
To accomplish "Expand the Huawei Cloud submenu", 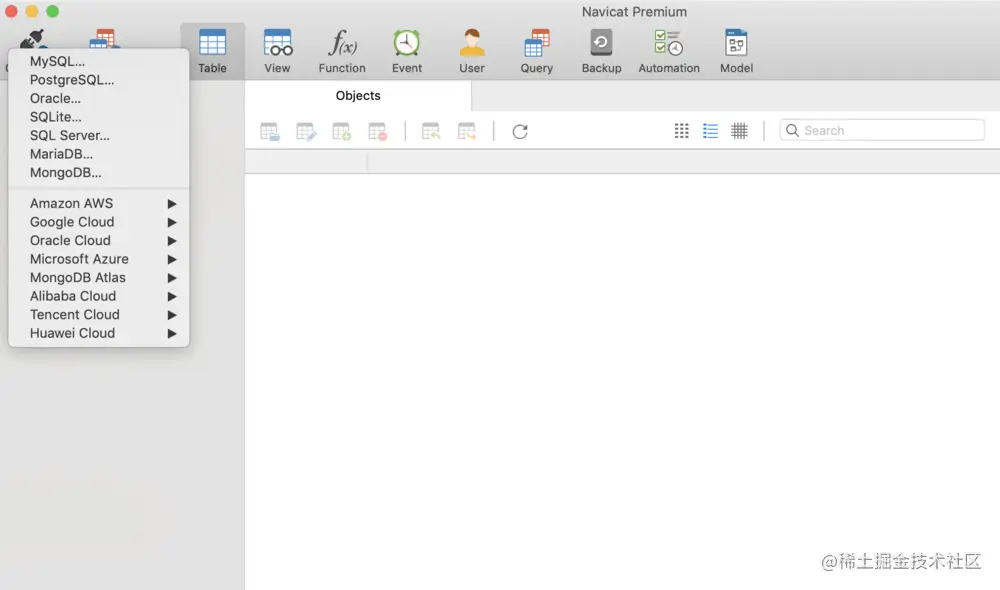I will pyautogui.click(x=99, y=333).
